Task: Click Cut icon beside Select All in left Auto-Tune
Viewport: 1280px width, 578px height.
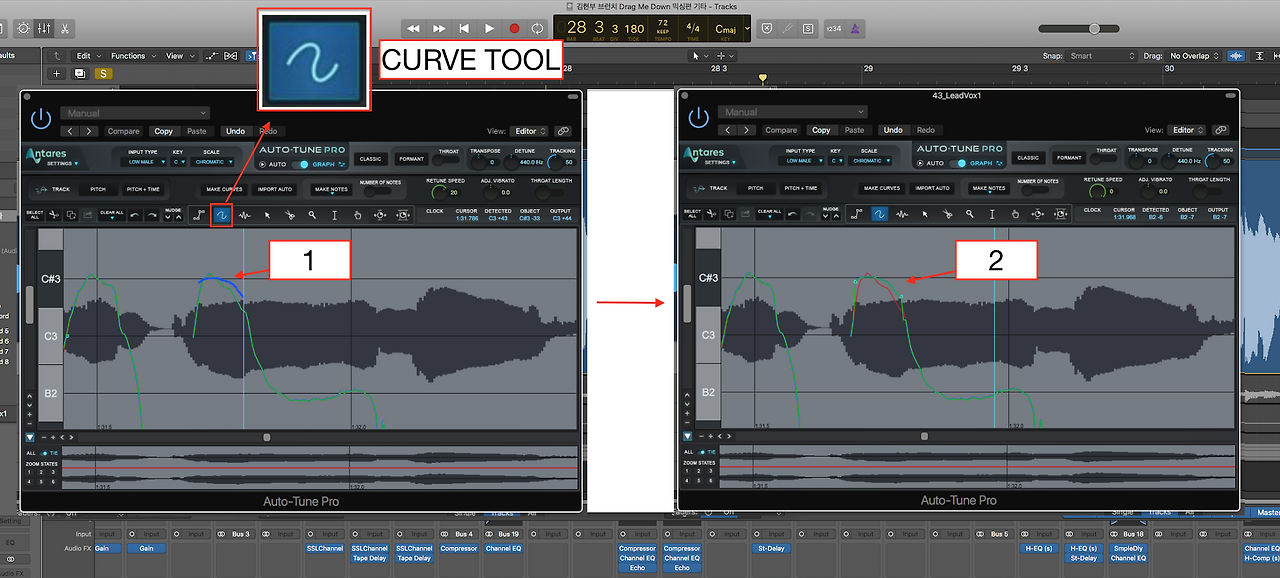Action: (x=55, y=214)
